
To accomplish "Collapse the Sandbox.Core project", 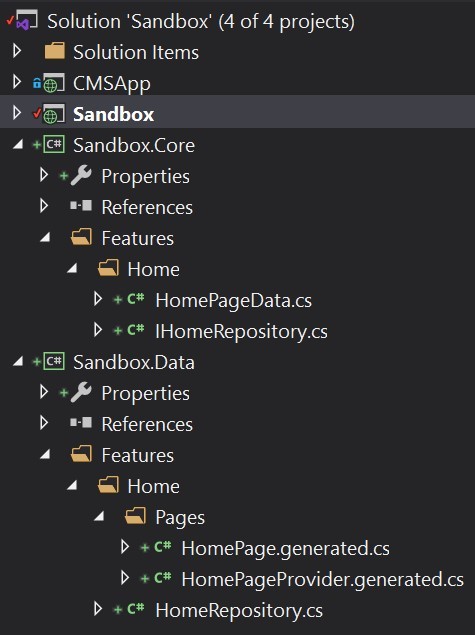I will coord(18,144).
